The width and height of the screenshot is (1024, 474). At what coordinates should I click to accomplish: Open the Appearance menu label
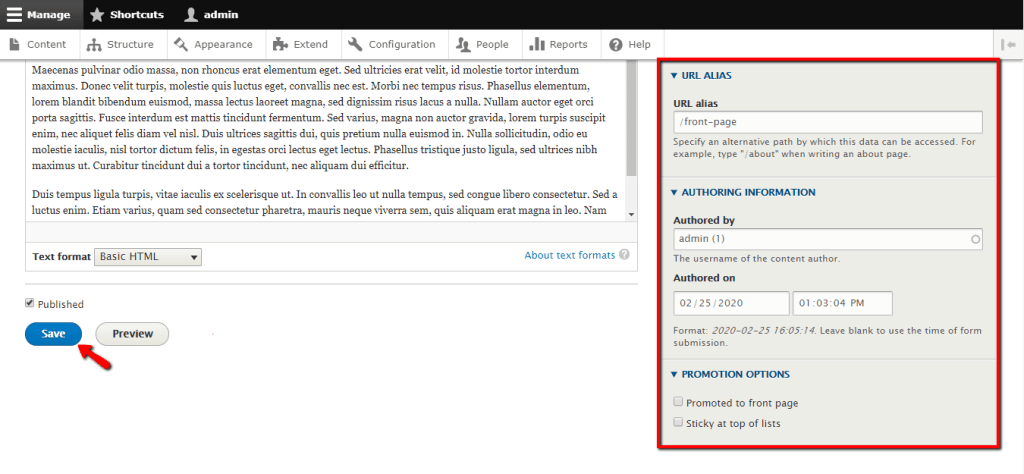coord(223,44)
